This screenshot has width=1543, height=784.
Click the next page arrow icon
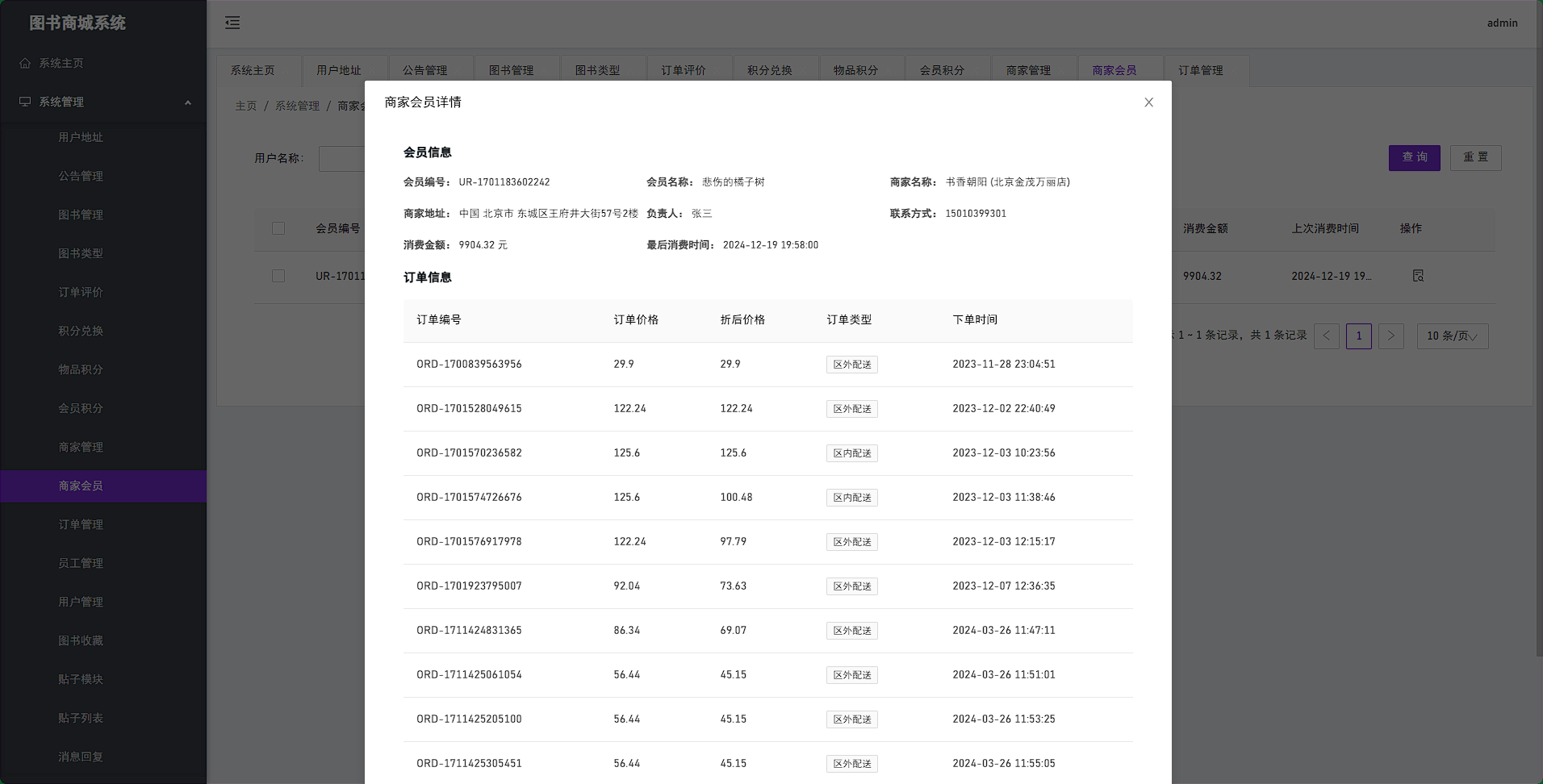tap(1390, 336)
